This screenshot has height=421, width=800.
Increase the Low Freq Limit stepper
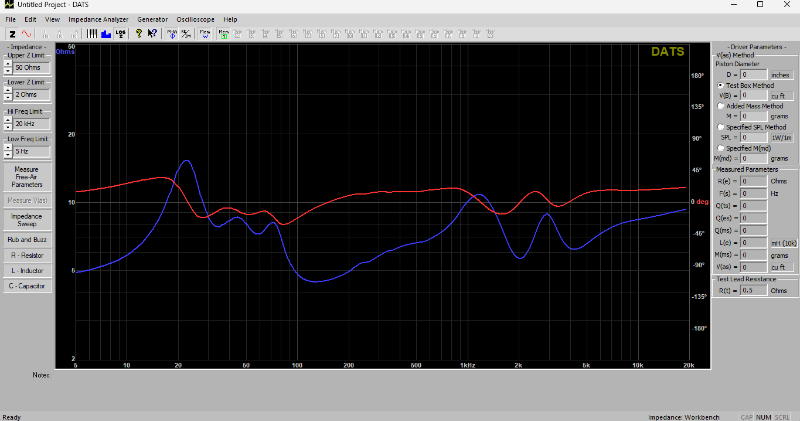(8, 148)
